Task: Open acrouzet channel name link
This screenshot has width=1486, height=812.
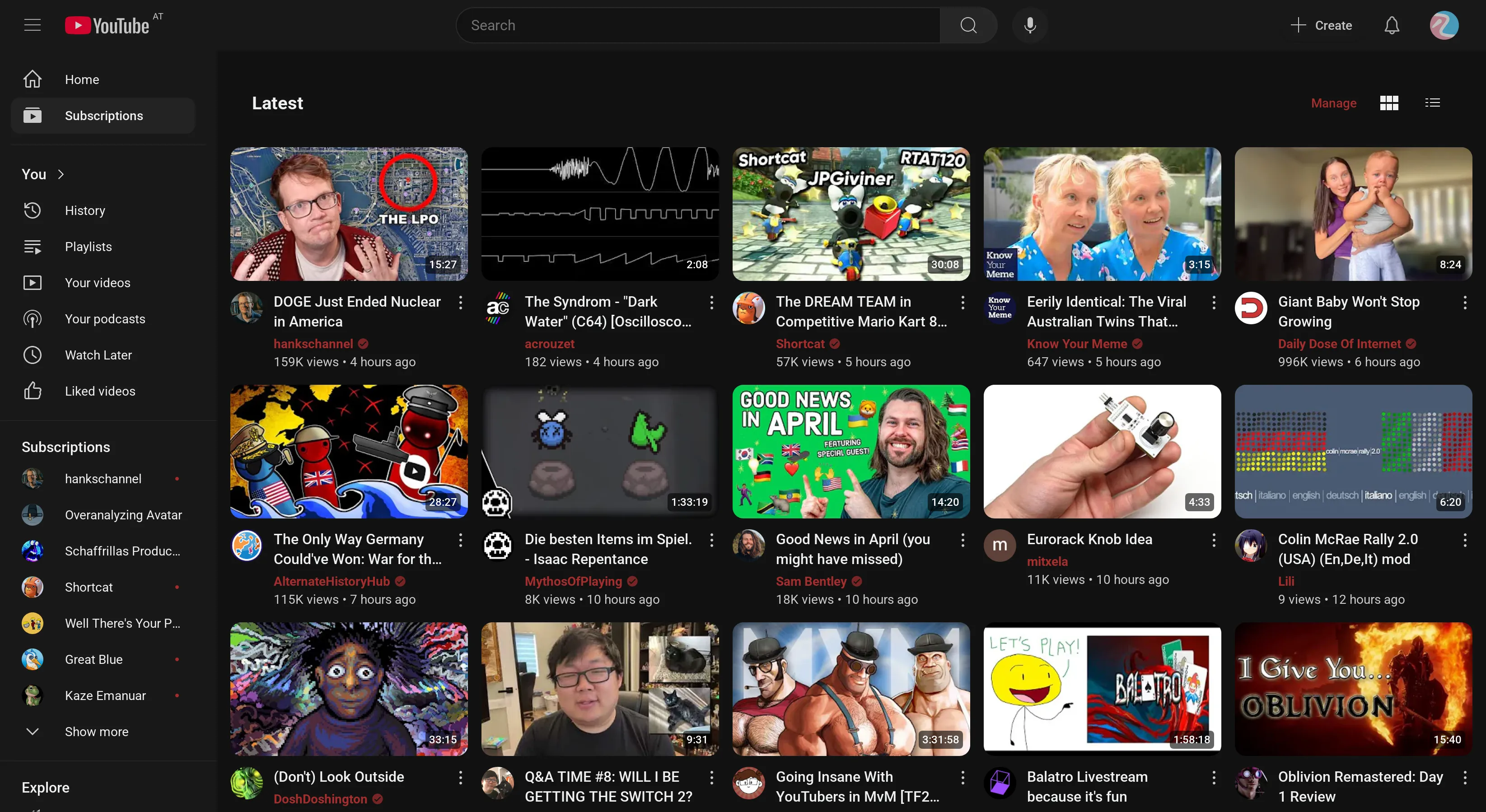Action: (549, 344)
